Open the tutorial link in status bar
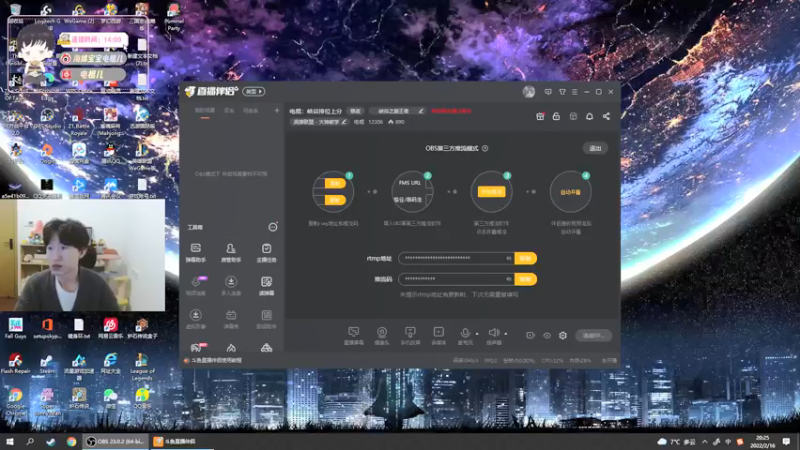Screen dimensions: 800x450 216,360
